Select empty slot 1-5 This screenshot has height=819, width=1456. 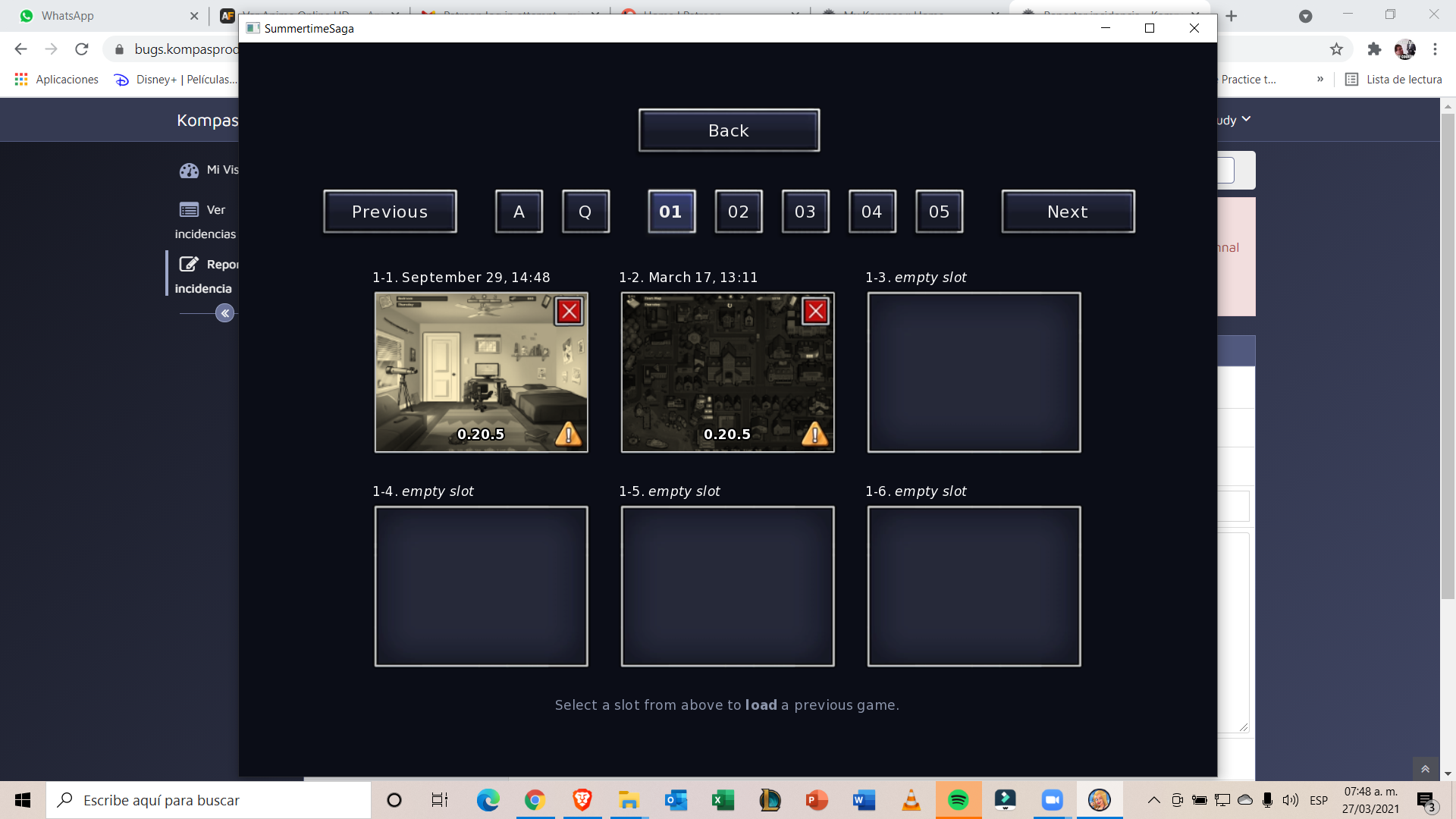click(x=727, y=586)
